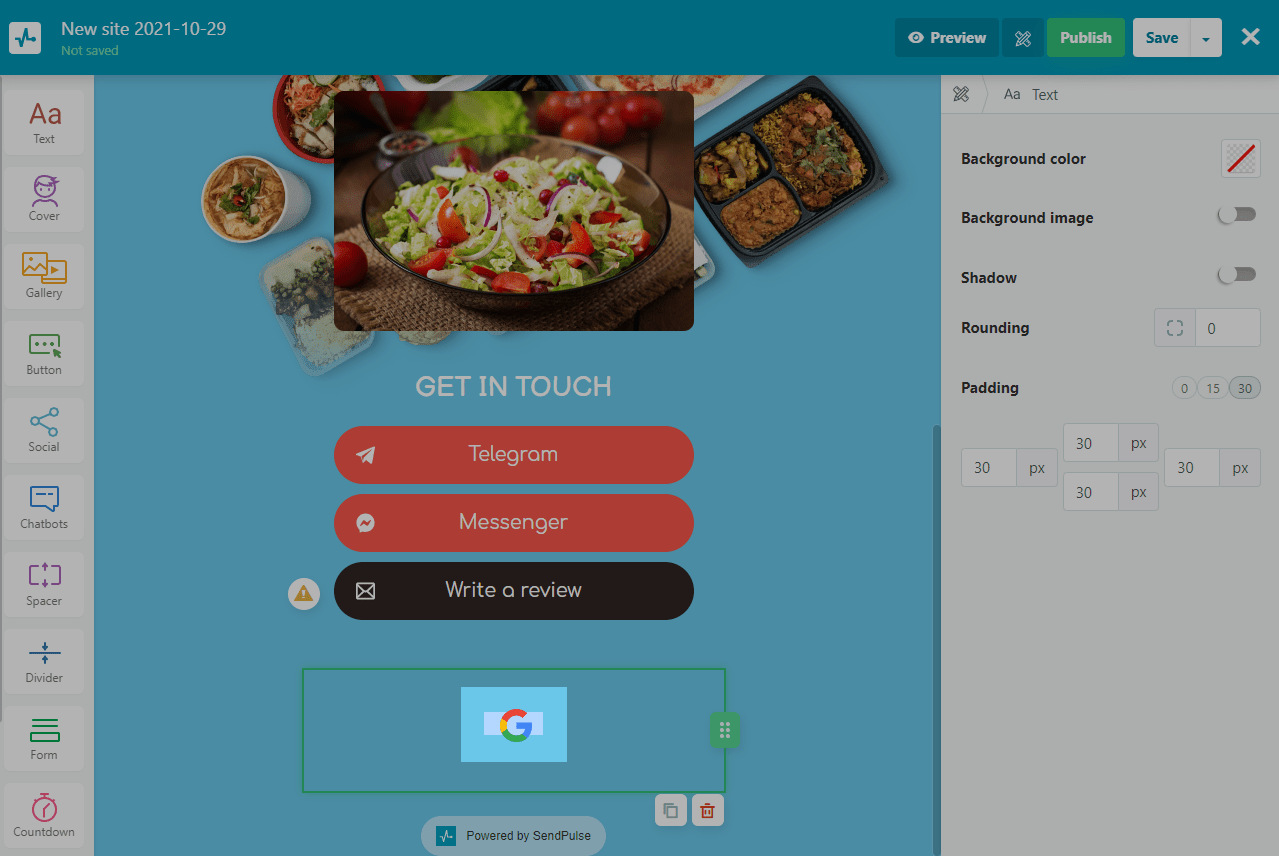Select padding preset 15
This screenshot has width=1279, height=856.
1212,388
